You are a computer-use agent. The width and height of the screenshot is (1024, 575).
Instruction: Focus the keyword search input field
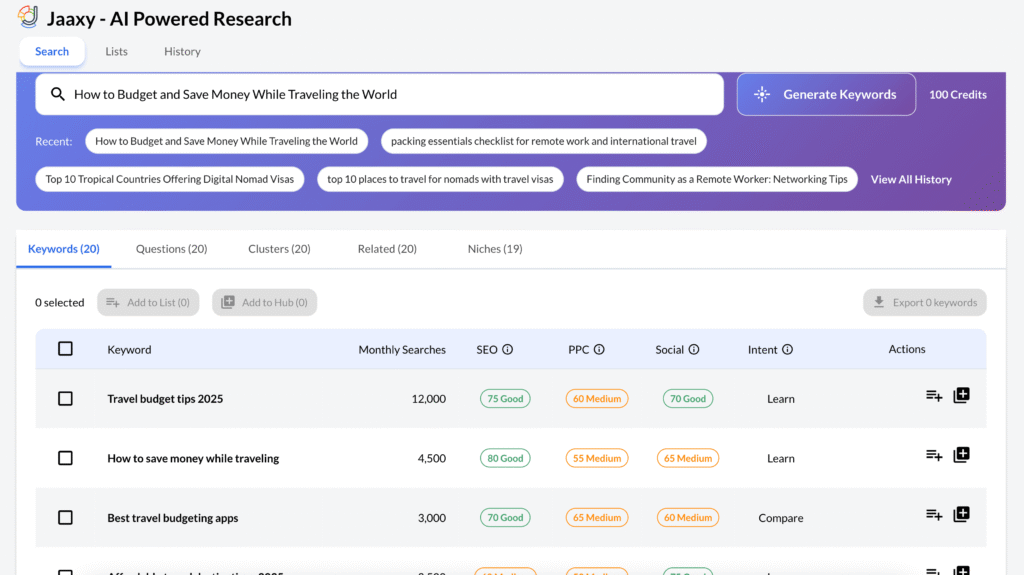379,94
